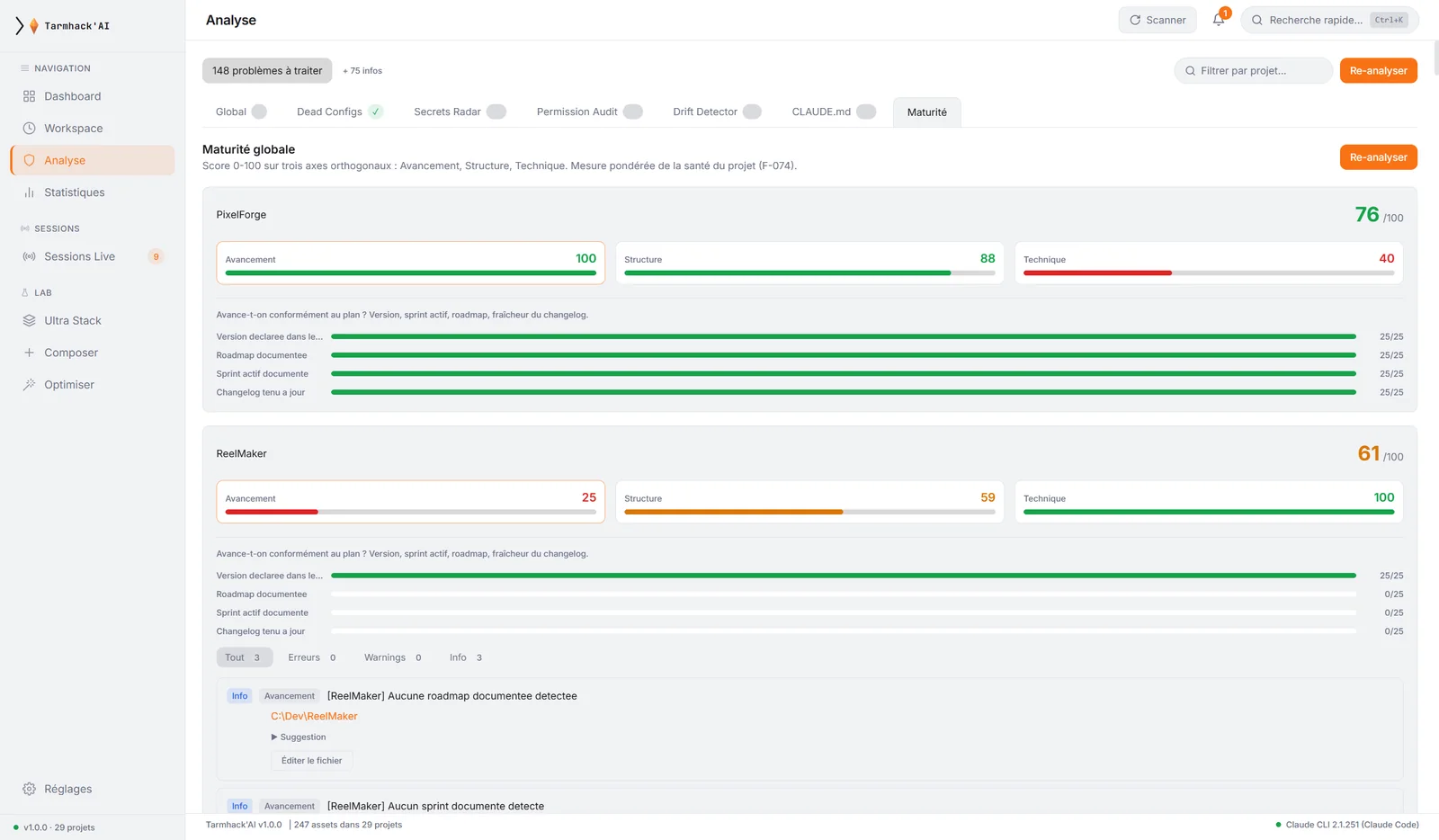Open Workspace via its clock icon
The width and height of the screenshot is (1439, 840).
(29, 129)
